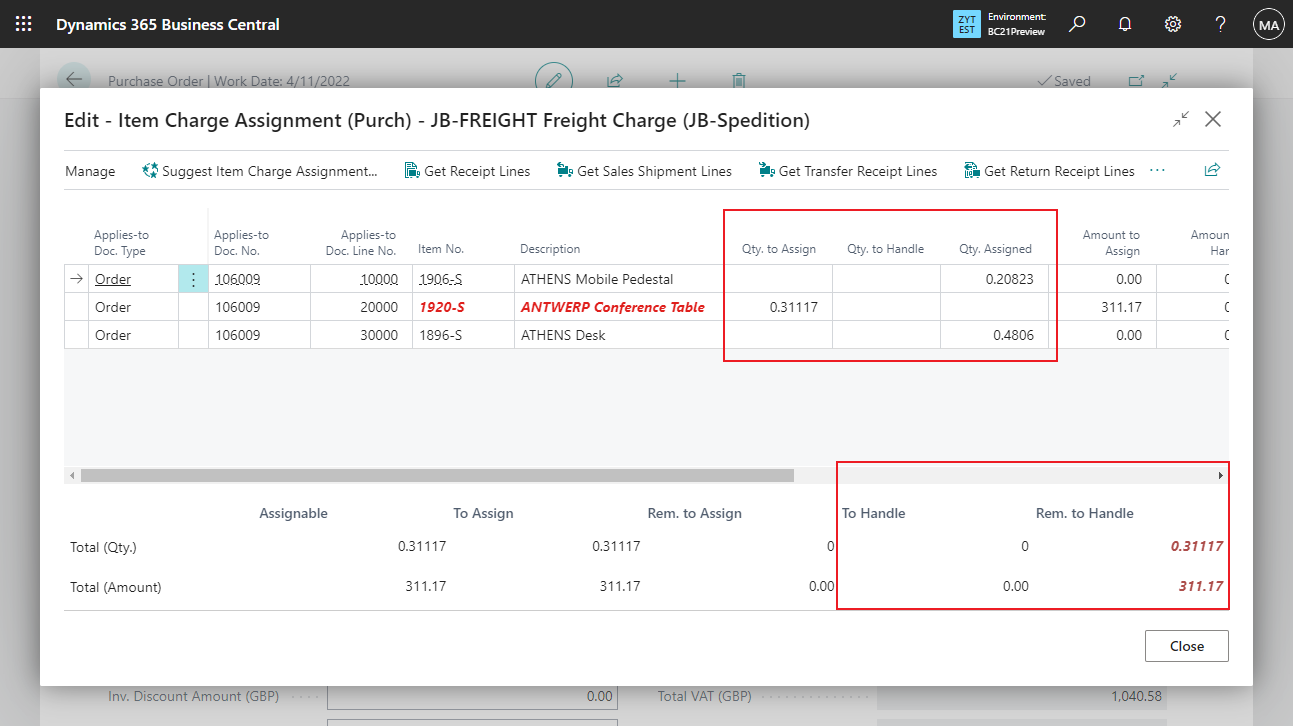Open the settings gear
This screenshot has height=726, width=1293.
[1173, 24]
